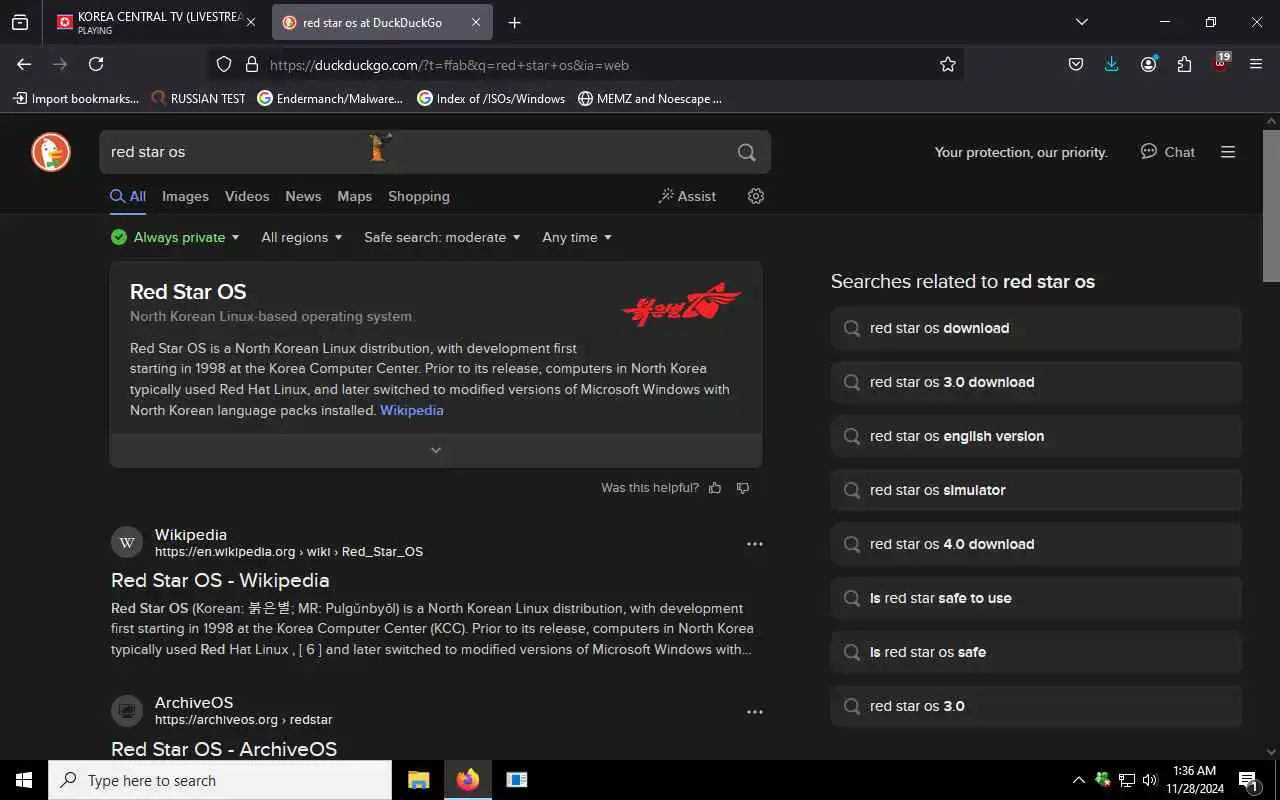Expand the Red Star OS info box
The image size is (1280, 800).
tap(436, 450)
